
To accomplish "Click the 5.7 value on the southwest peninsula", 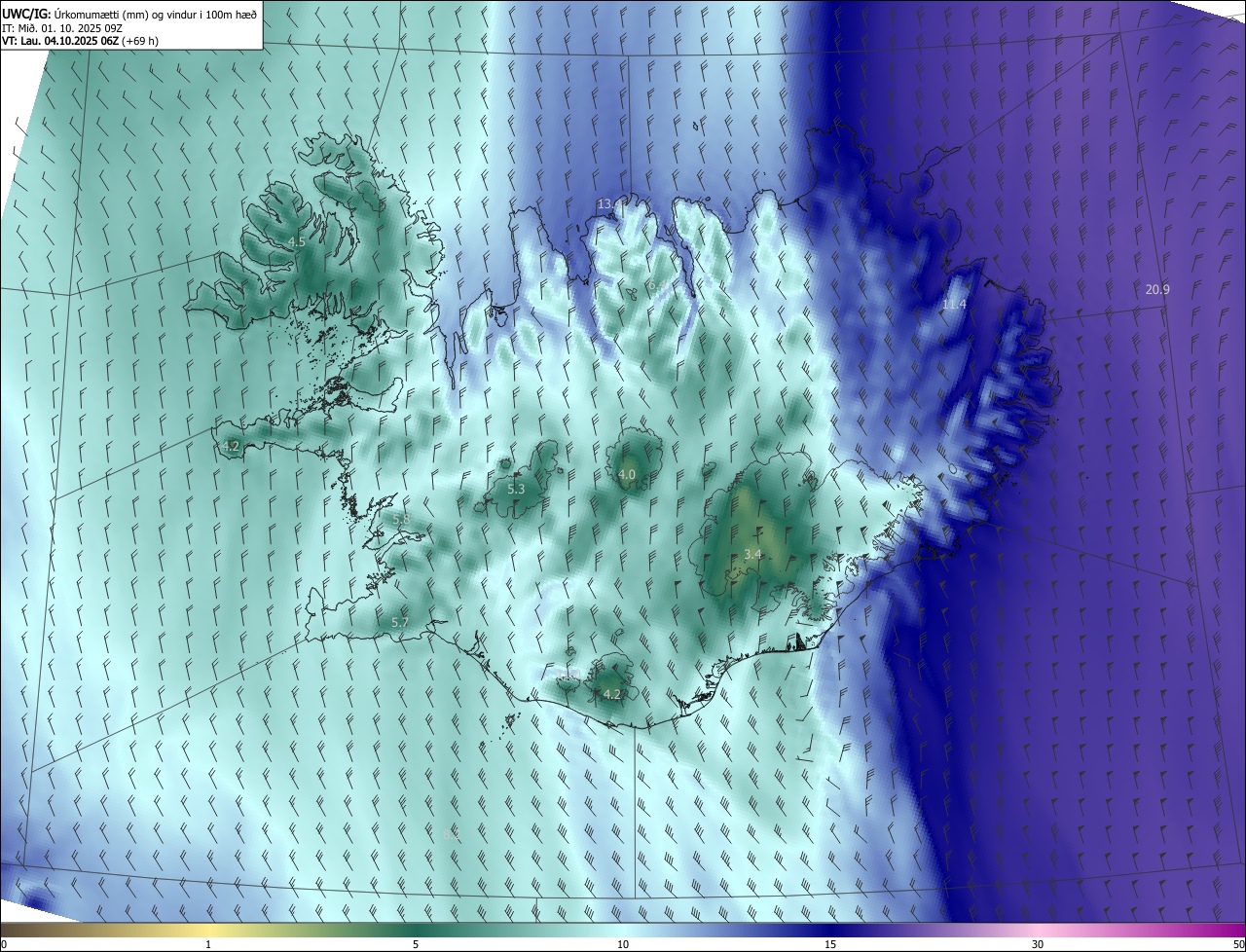I will [400, 622].
